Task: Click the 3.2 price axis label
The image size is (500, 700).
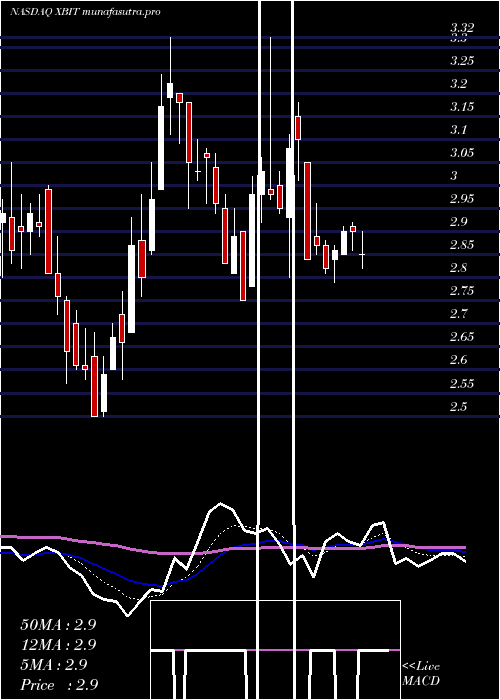Action: click(458, 83)
